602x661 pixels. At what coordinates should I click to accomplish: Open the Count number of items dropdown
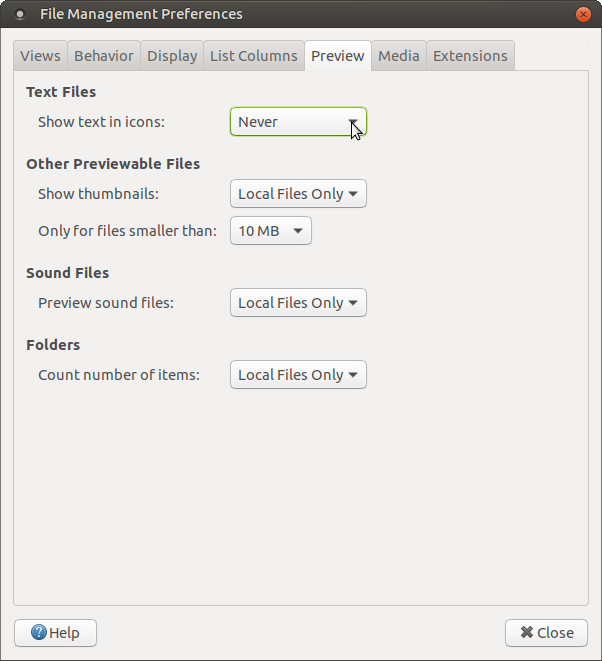tap(298, 375)
